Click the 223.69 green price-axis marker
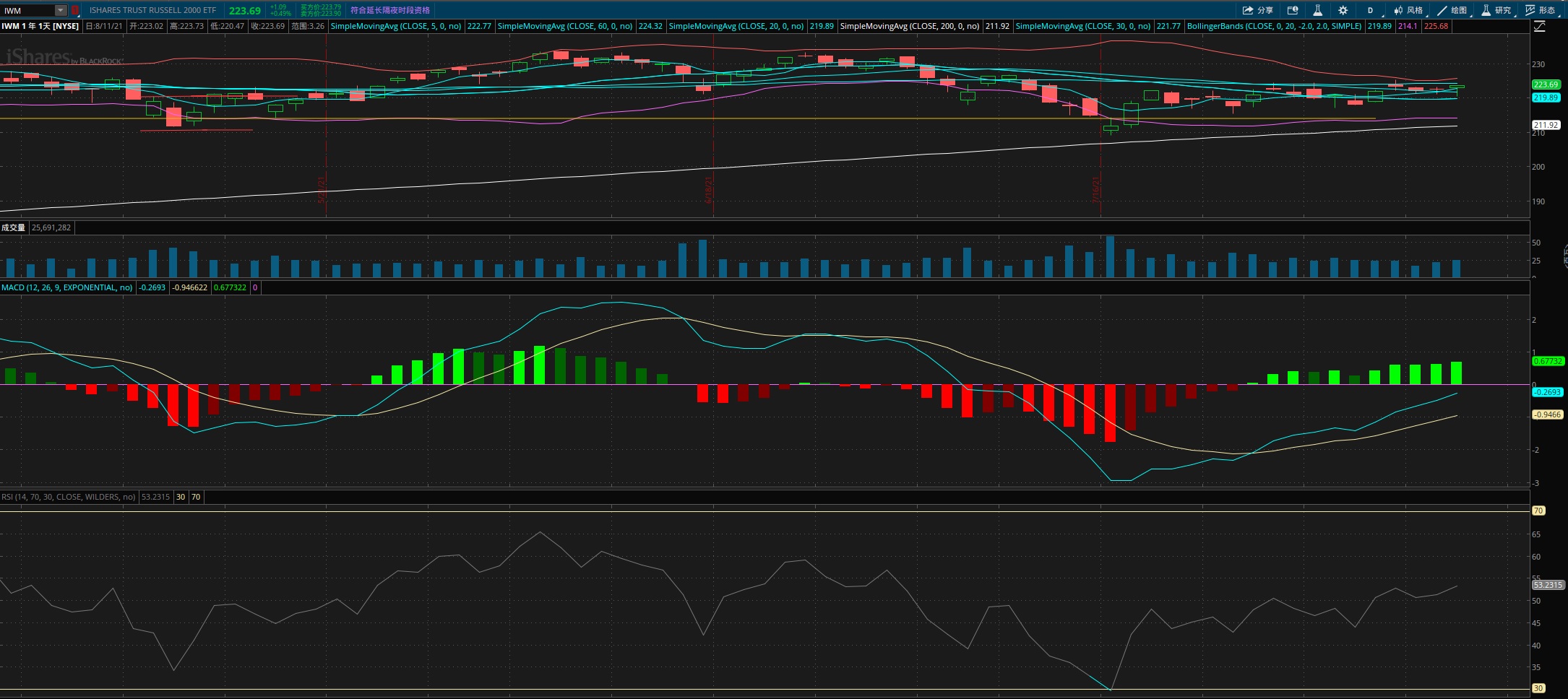This screenshot has width=1568, height=699. tap(1546, 84)
